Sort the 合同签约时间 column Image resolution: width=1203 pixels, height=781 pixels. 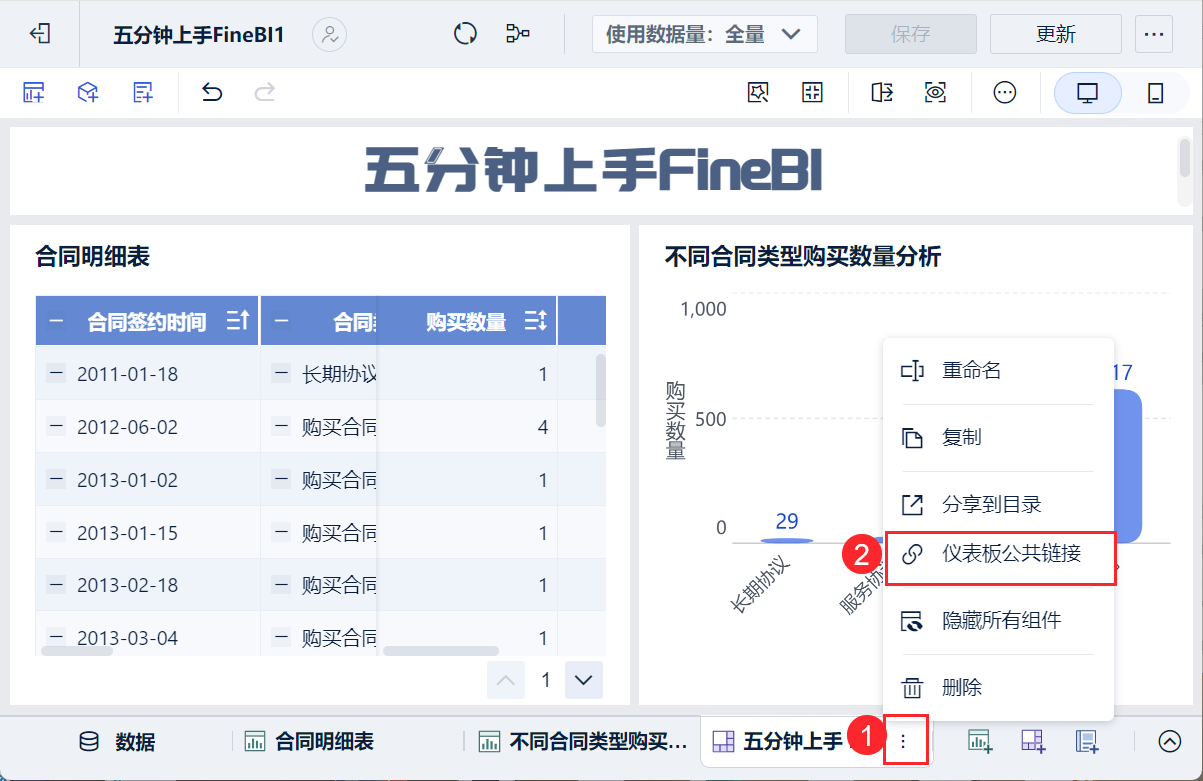[x=238, y=321]
